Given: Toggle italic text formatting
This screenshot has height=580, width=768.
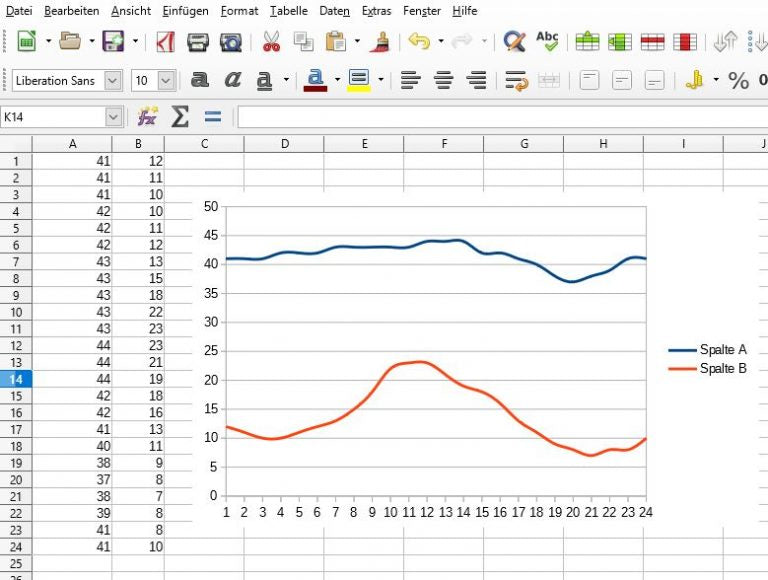Looking at the screenshot, I should (233, 80).
